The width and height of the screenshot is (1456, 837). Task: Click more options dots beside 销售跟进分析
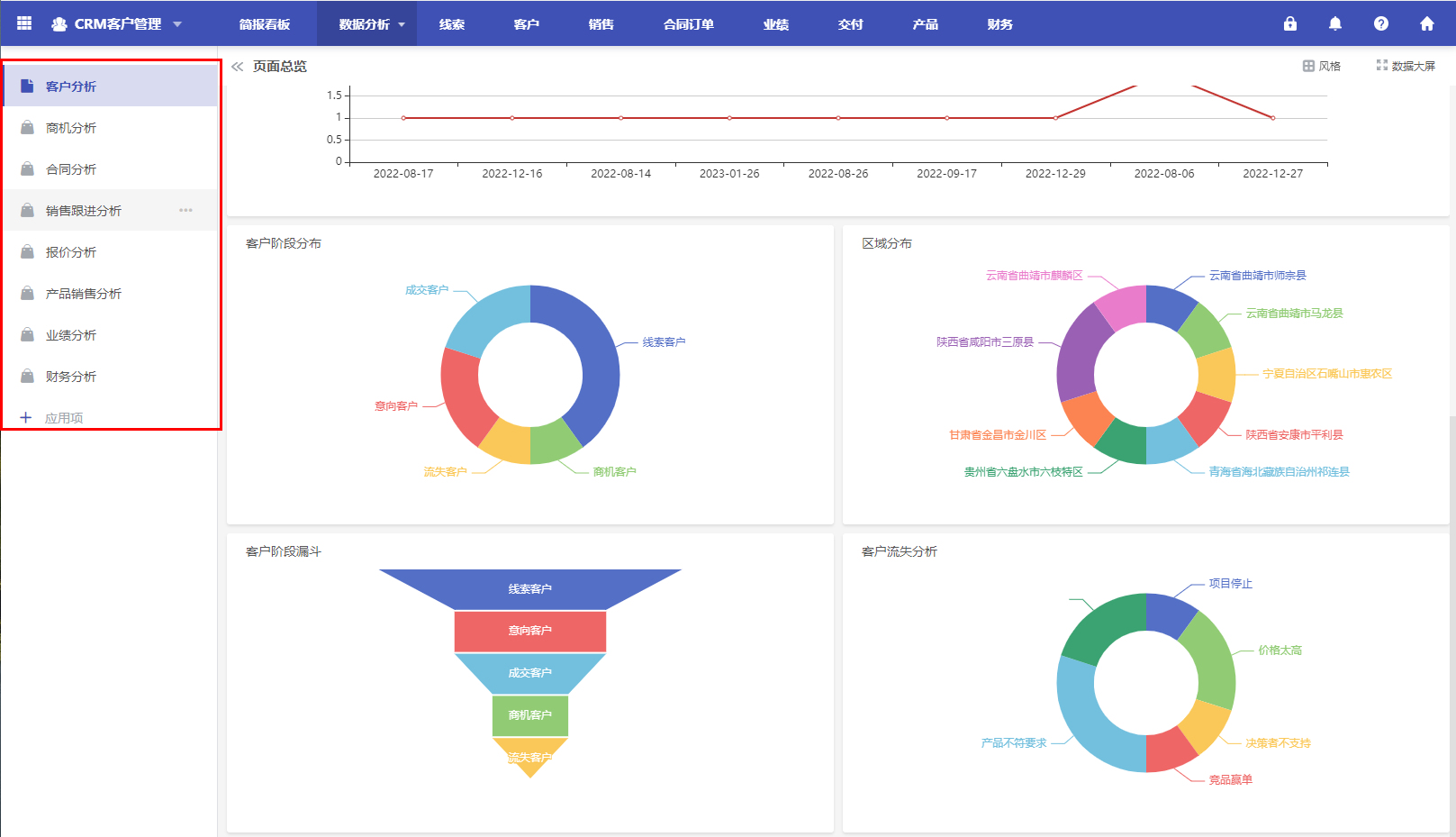(x=185, y=211)
